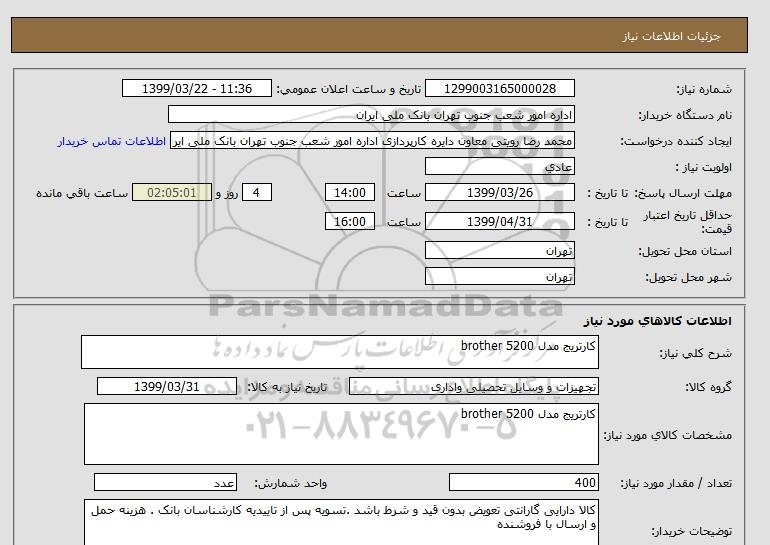The width and height of the screenshot is (770, 545).
Task: Click the label گروه کالا
Action: [709, 387]
